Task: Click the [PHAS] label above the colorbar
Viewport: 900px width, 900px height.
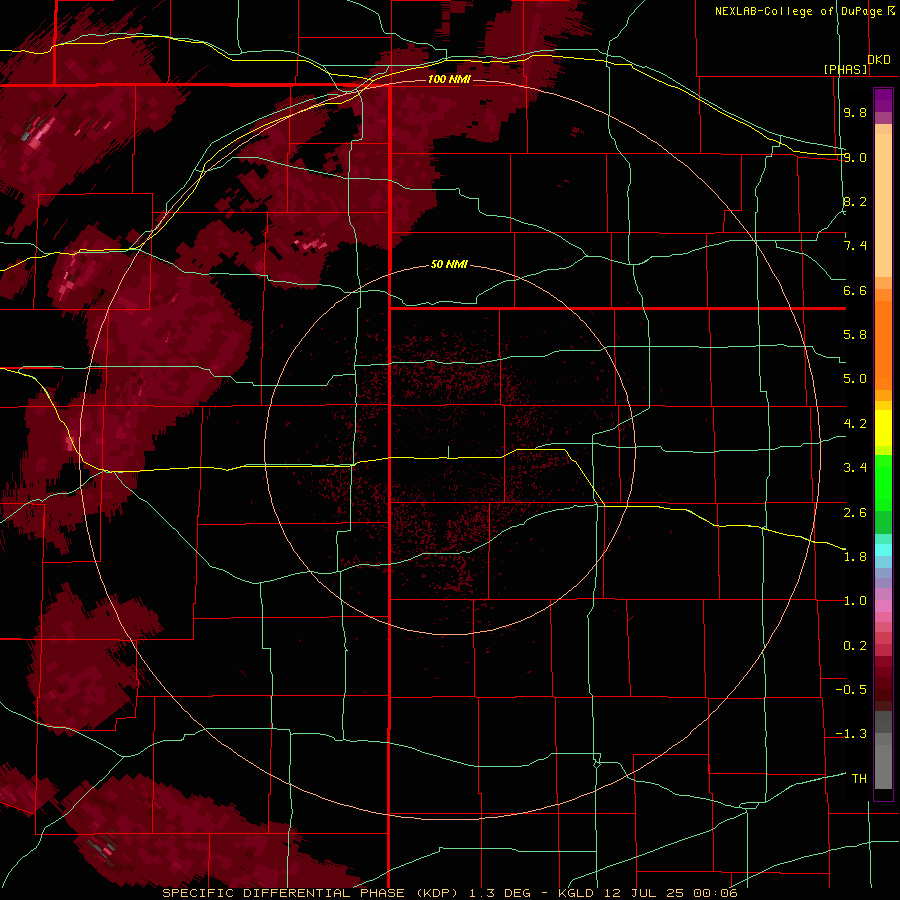Action: [845, 69]
